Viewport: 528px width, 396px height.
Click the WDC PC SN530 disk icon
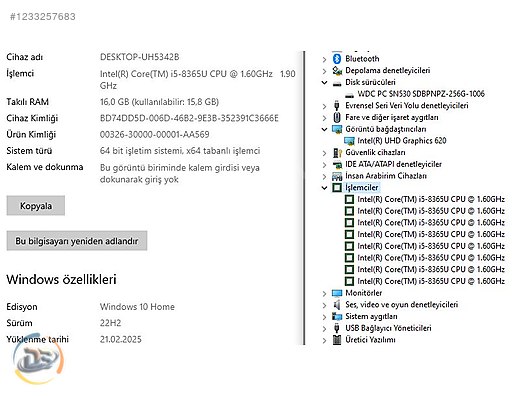pos(350,95)
